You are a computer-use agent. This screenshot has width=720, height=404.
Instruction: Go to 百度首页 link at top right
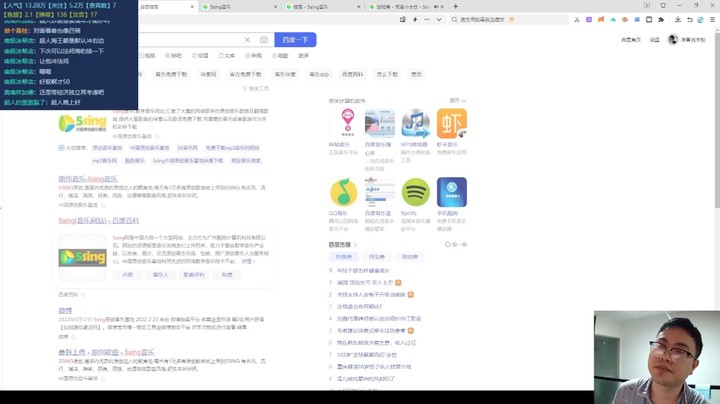point(630,40)
